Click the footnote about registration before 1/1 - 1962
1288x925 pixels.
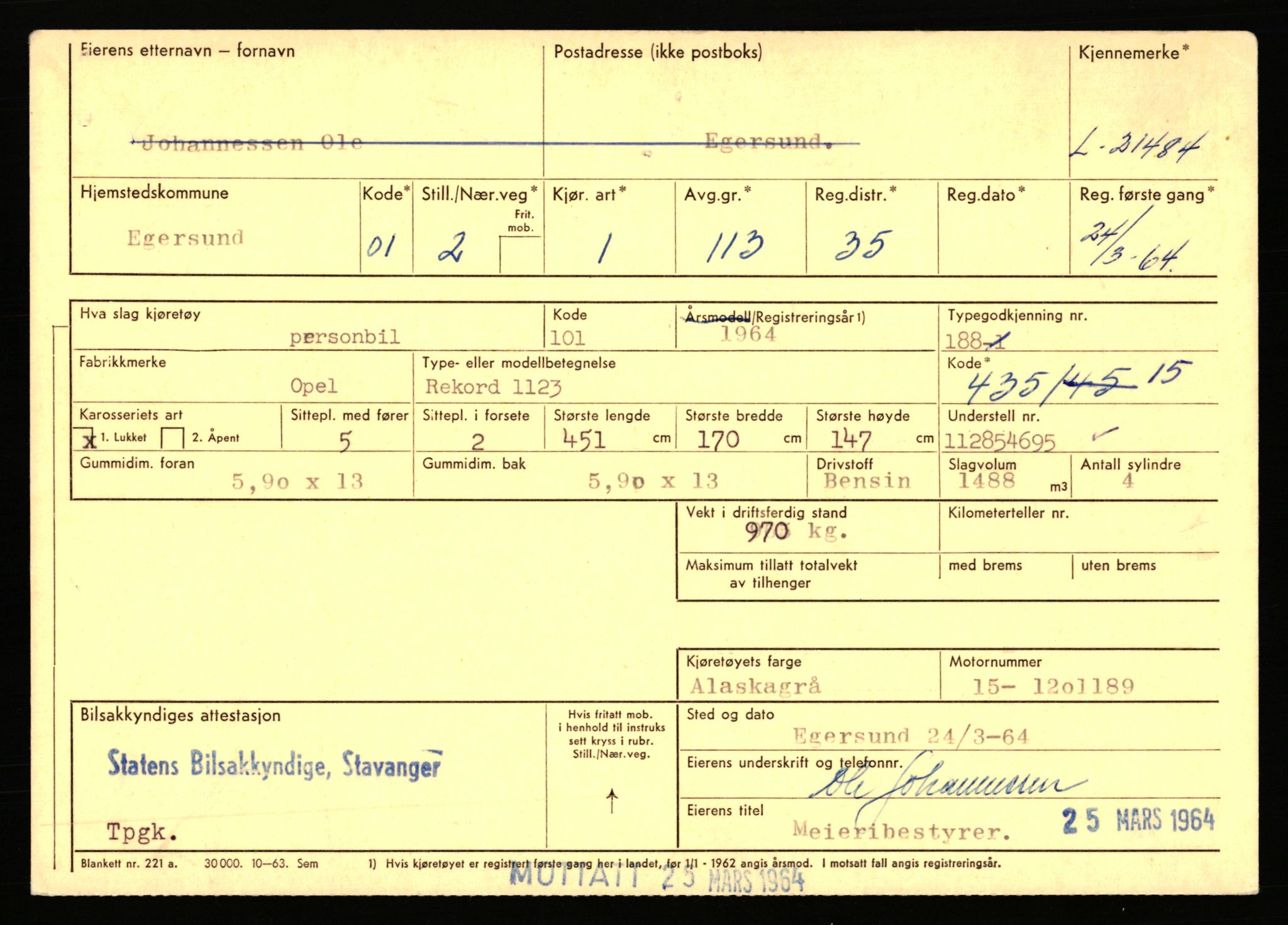[x=684, y=864]
